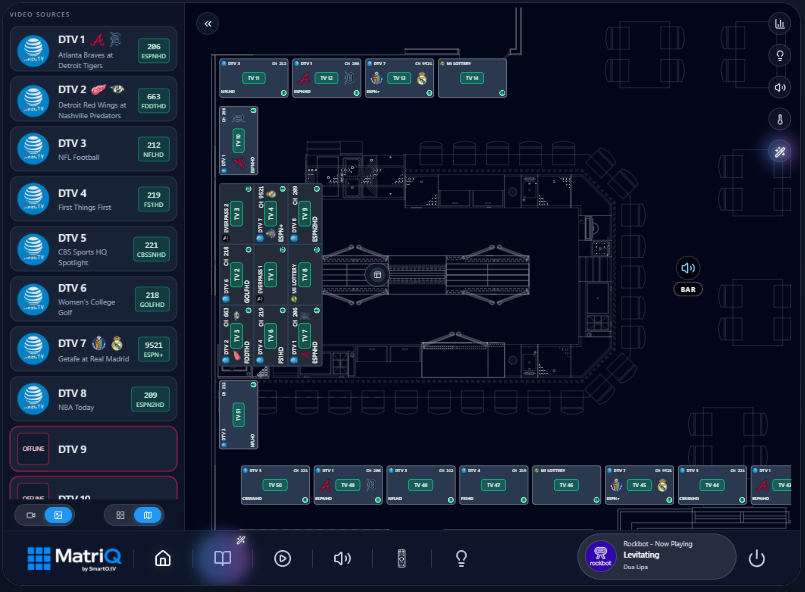
Task: Click the BAR zone label
Action: pos(687,289)
